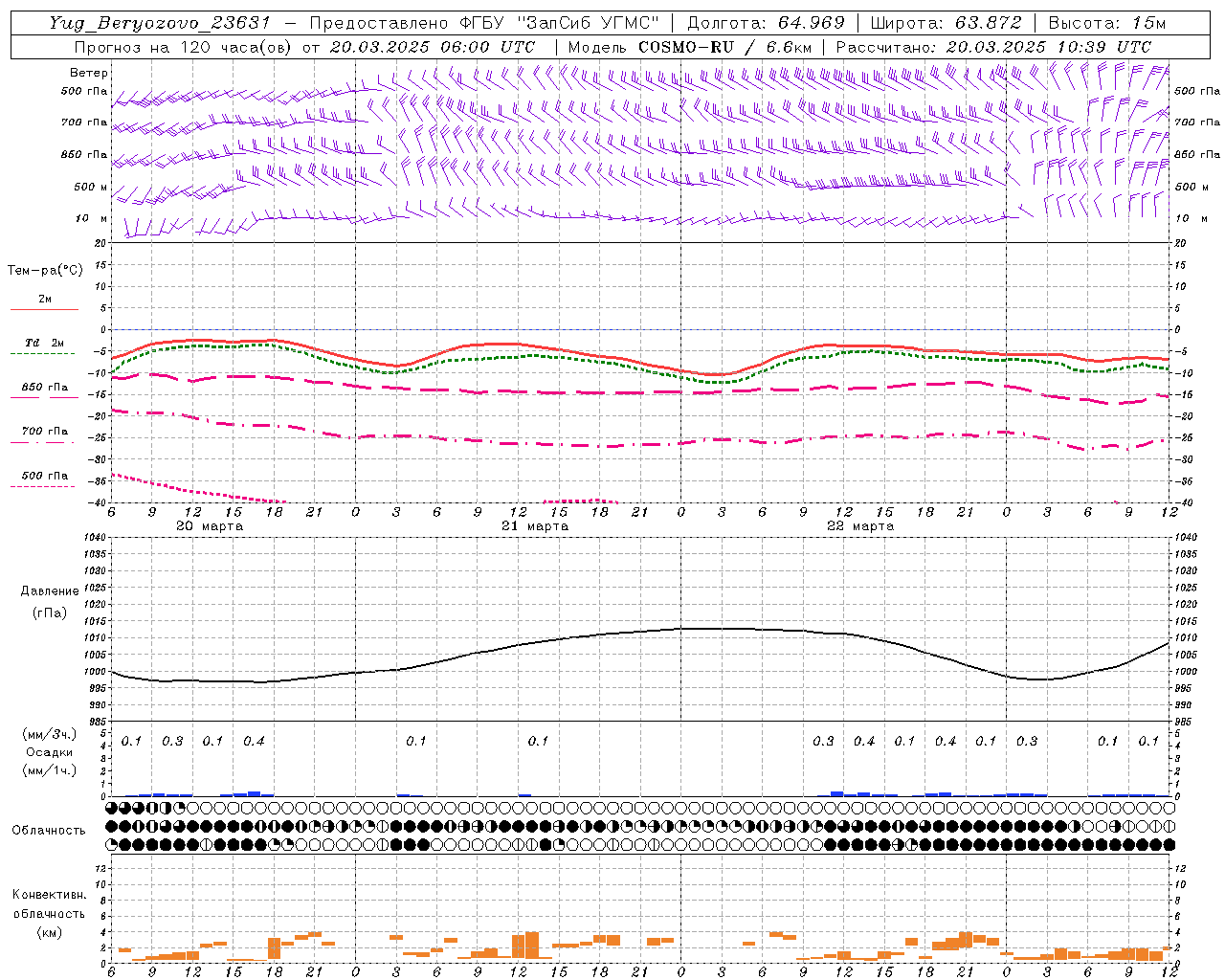1225x980 pixels.
Task: Click the Широта: 63.872 header field
Action: click(946, 23)
